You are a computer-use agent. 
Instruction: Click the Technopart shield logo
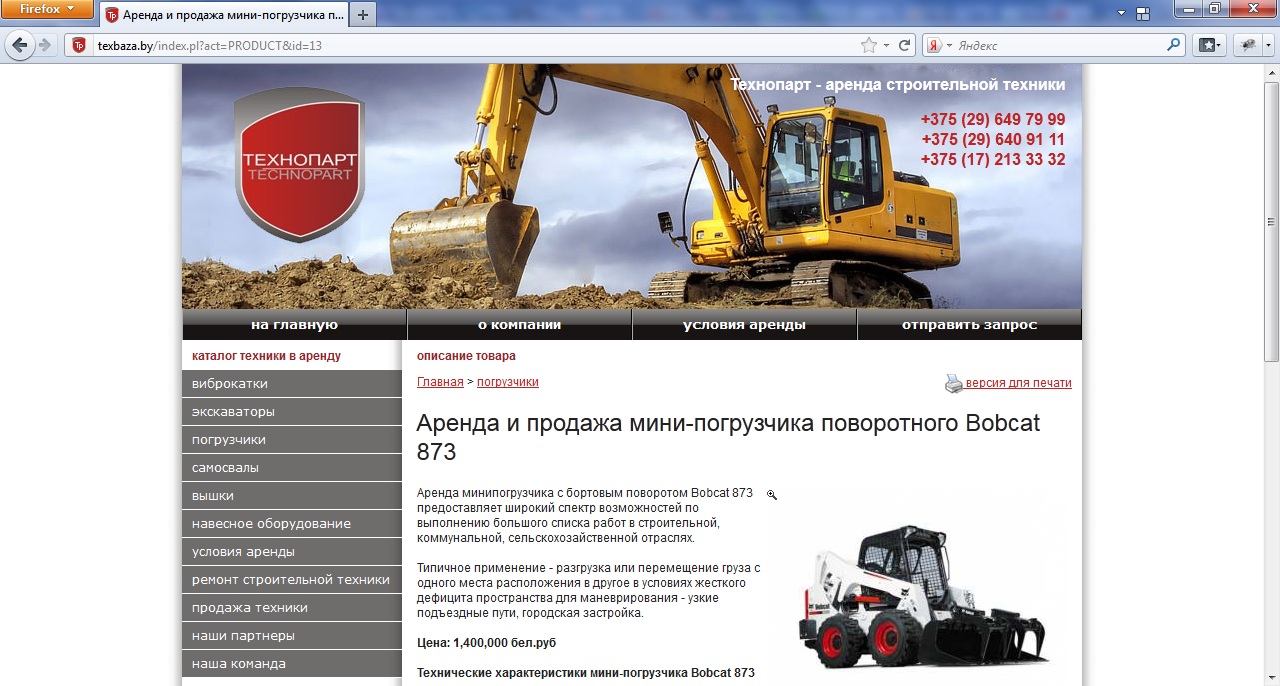coord(300,165)
